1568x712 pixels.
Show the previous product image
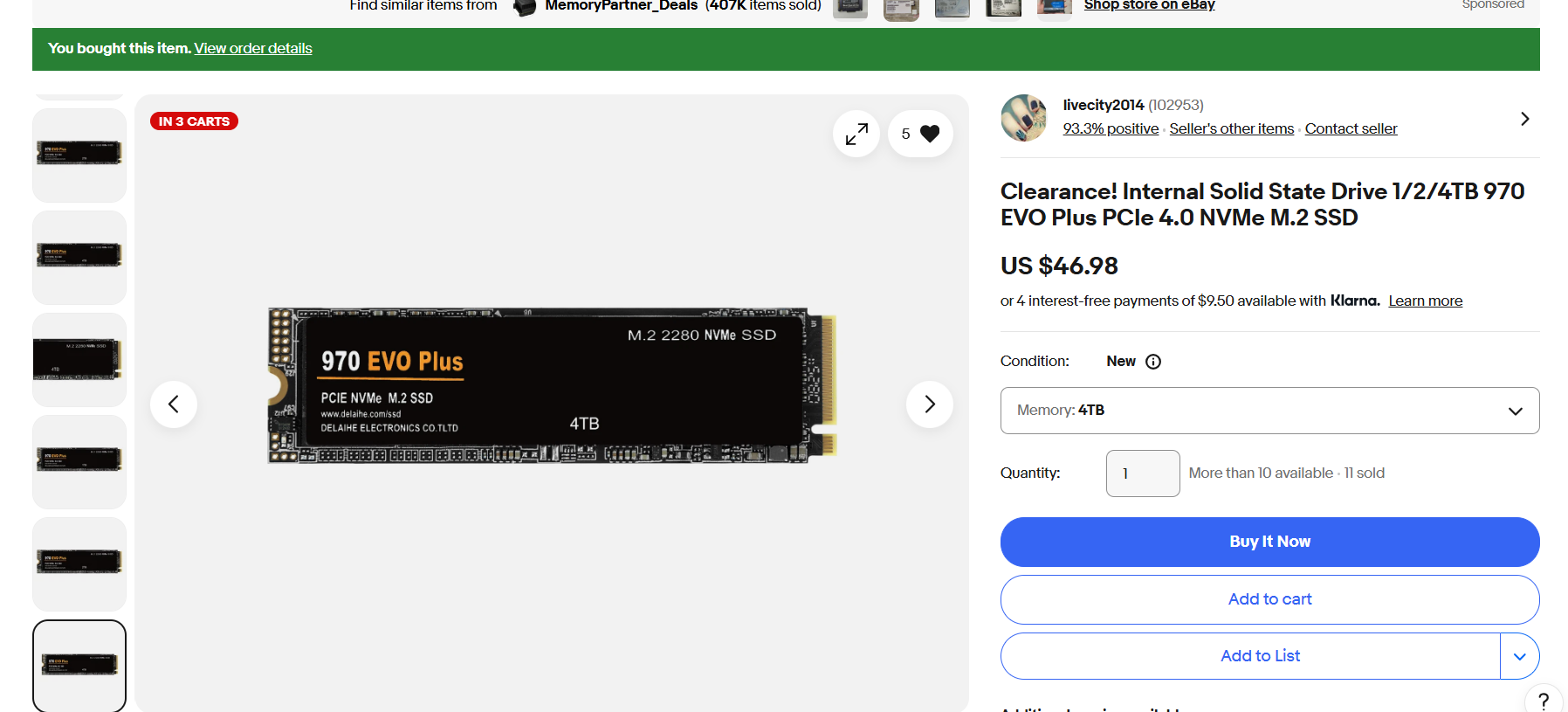[174, 404]
